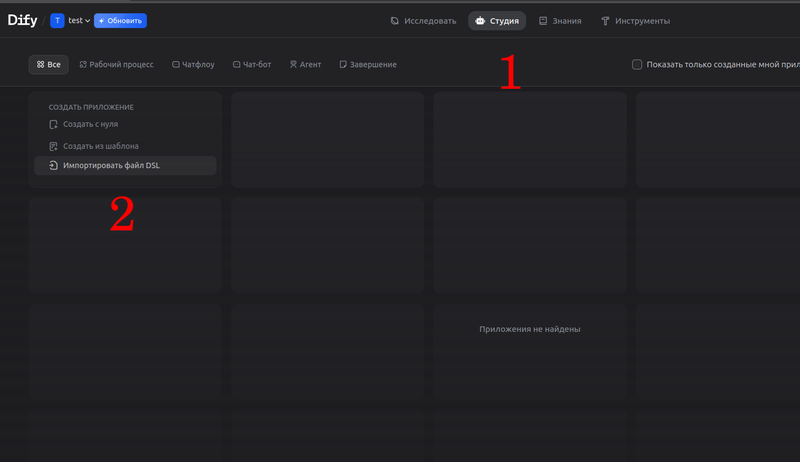Show only Чат-бот apps

[252, 64]
